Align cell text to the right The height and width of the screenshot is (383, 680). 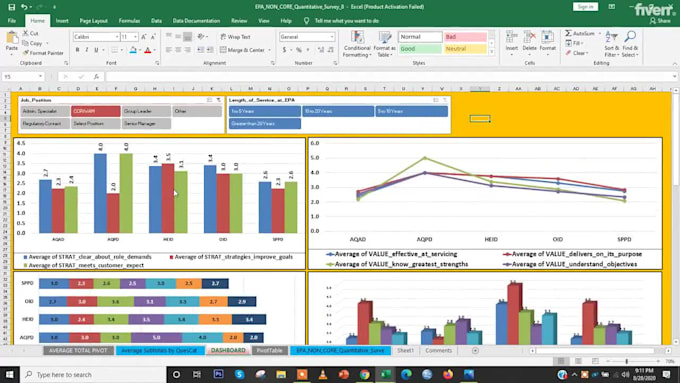[x=187, y=50]
